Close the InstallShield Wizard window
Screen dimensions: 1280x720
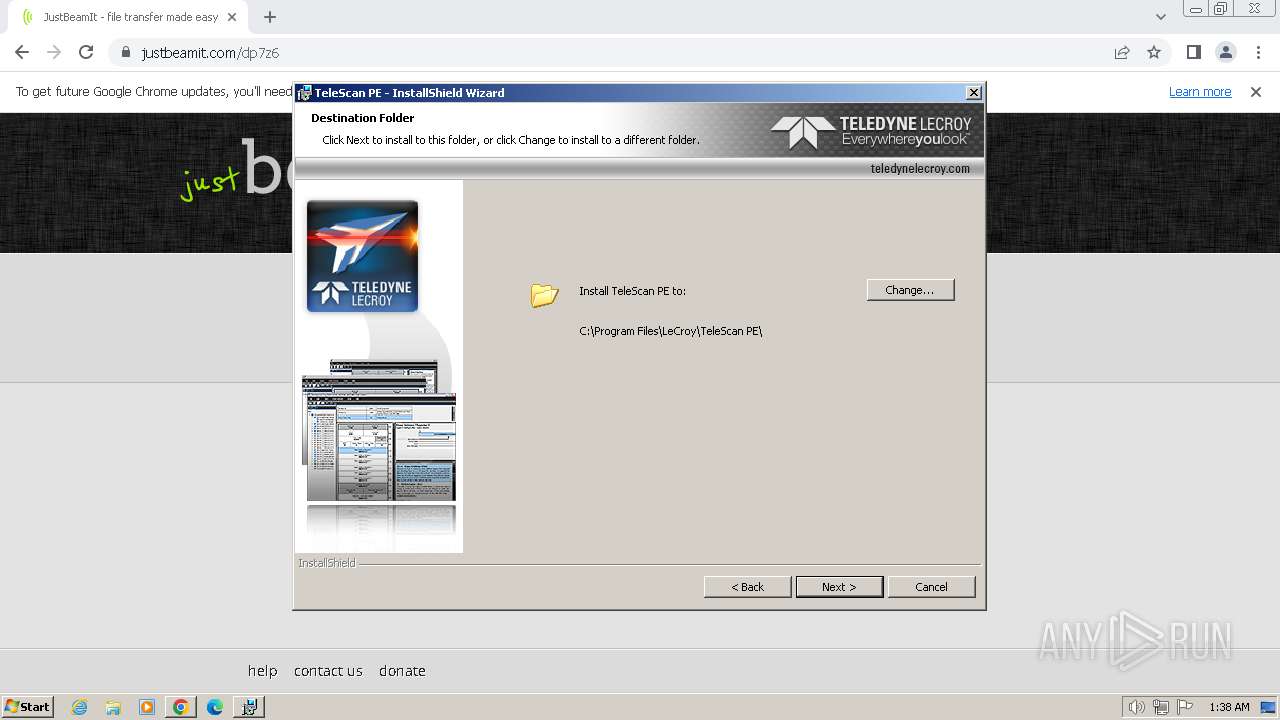[x=973, y=93]
